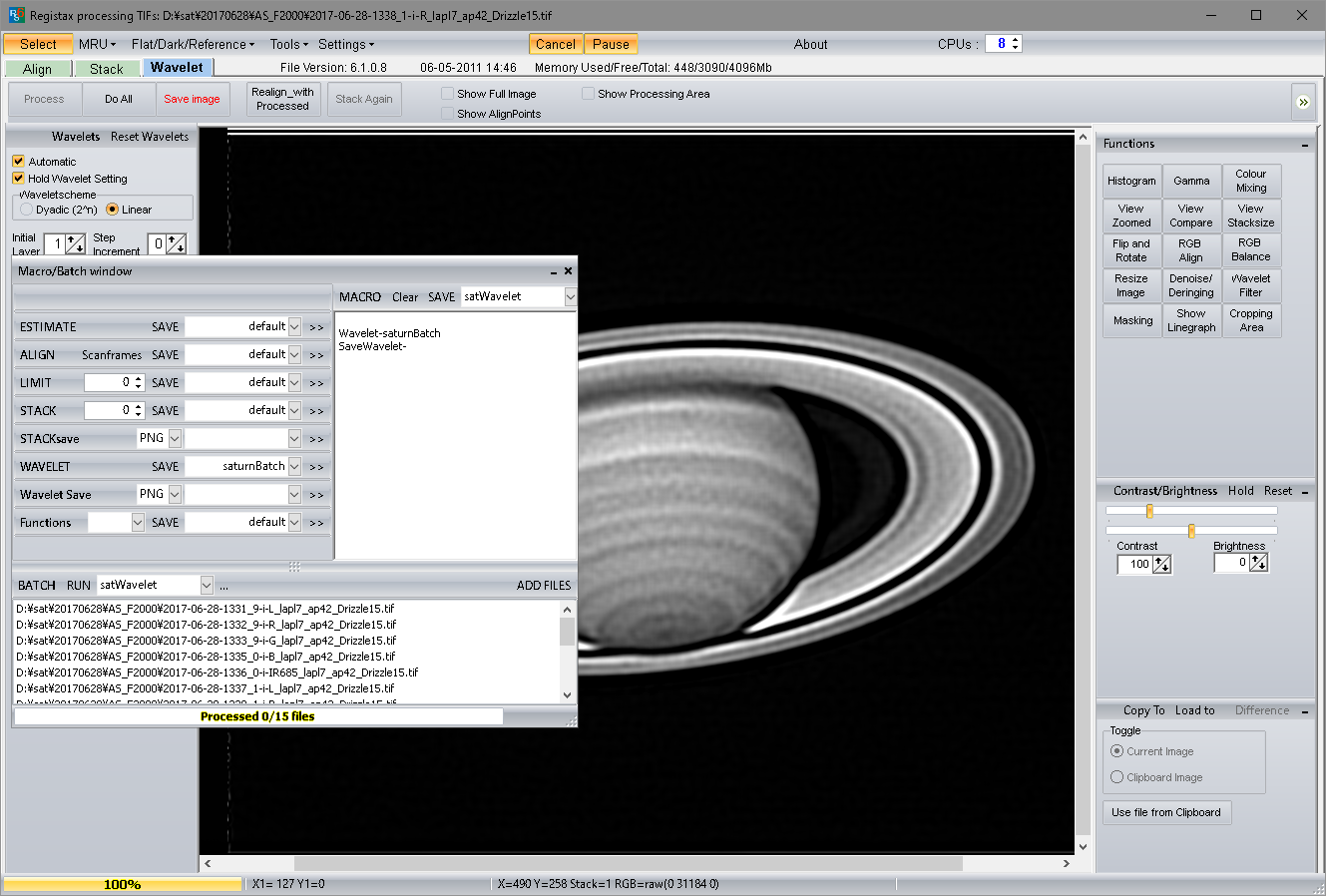Open the Colour Mixing function
Screen dimensions: 1326x896
pos(1251,181)
